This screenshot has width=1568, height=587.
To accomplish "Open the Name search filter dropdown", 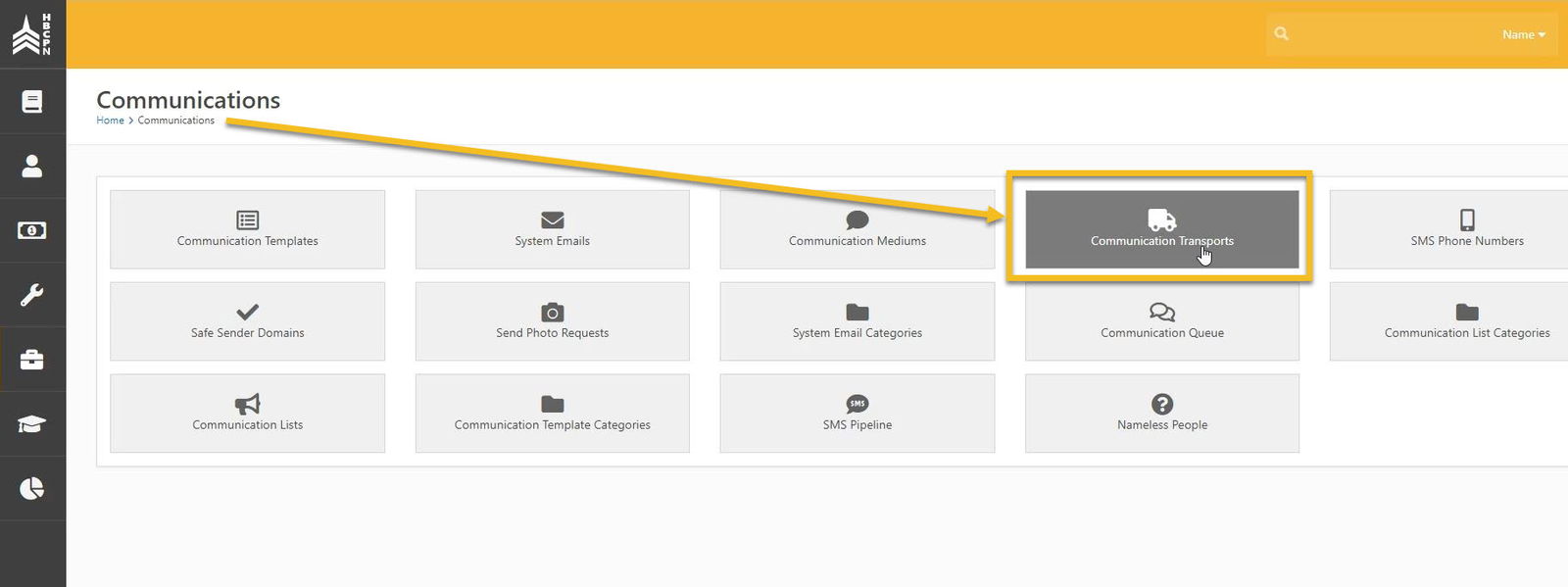I will tap(1524, 34).
